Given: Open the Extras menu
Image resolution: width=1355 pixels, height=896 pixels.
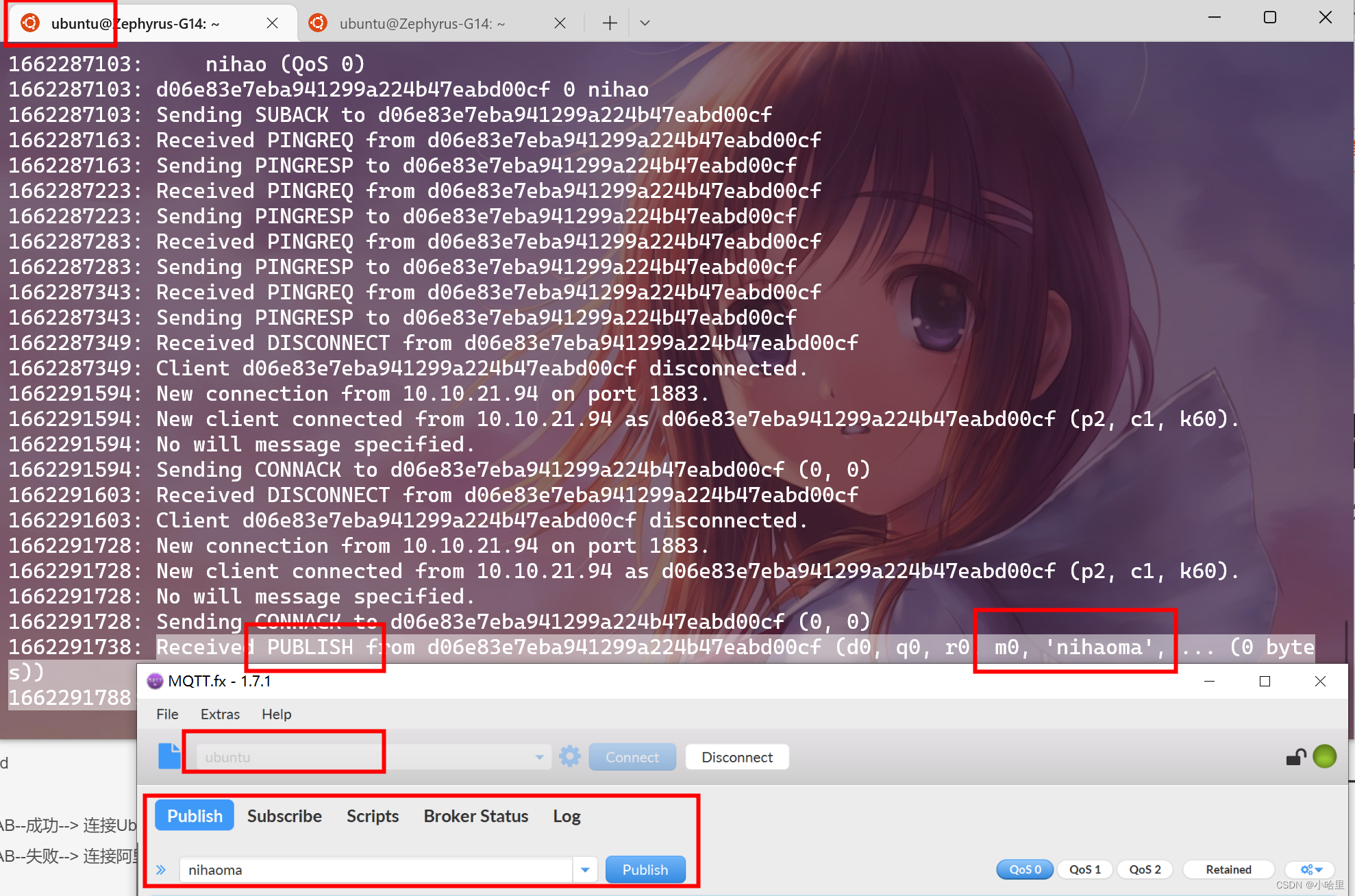Looking at the screenshot, I should tap(220, 714).
